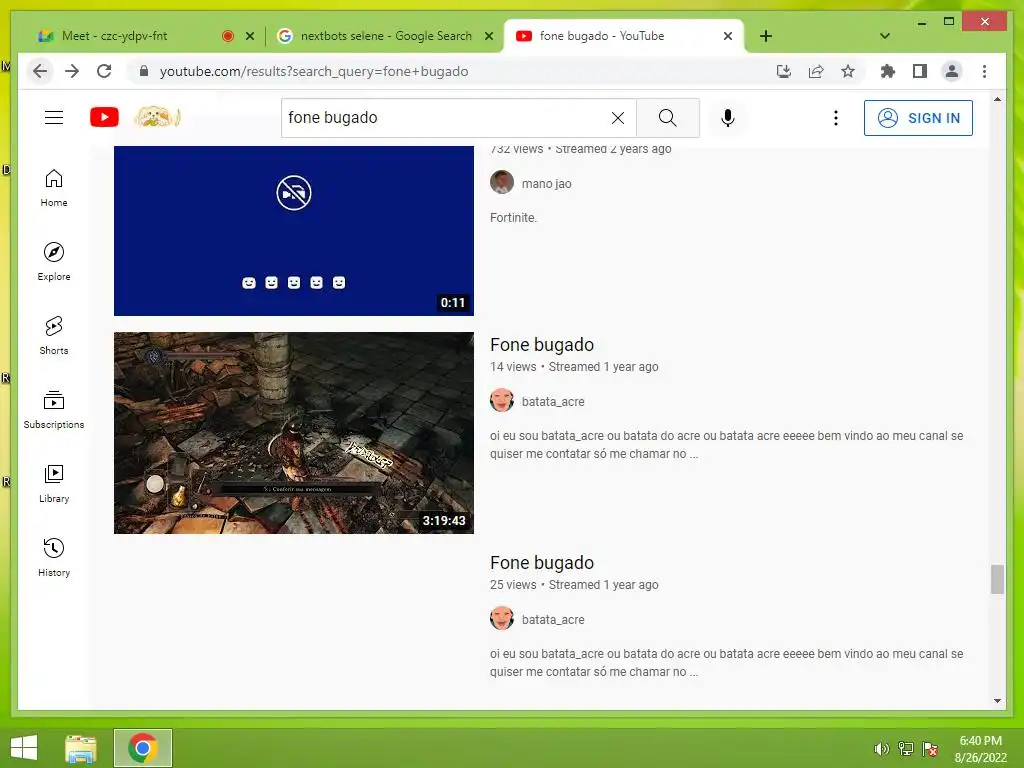This screenshot has height=768, width=1024.
Task: Open Library in the sidebar
Action: click(54, 483)
